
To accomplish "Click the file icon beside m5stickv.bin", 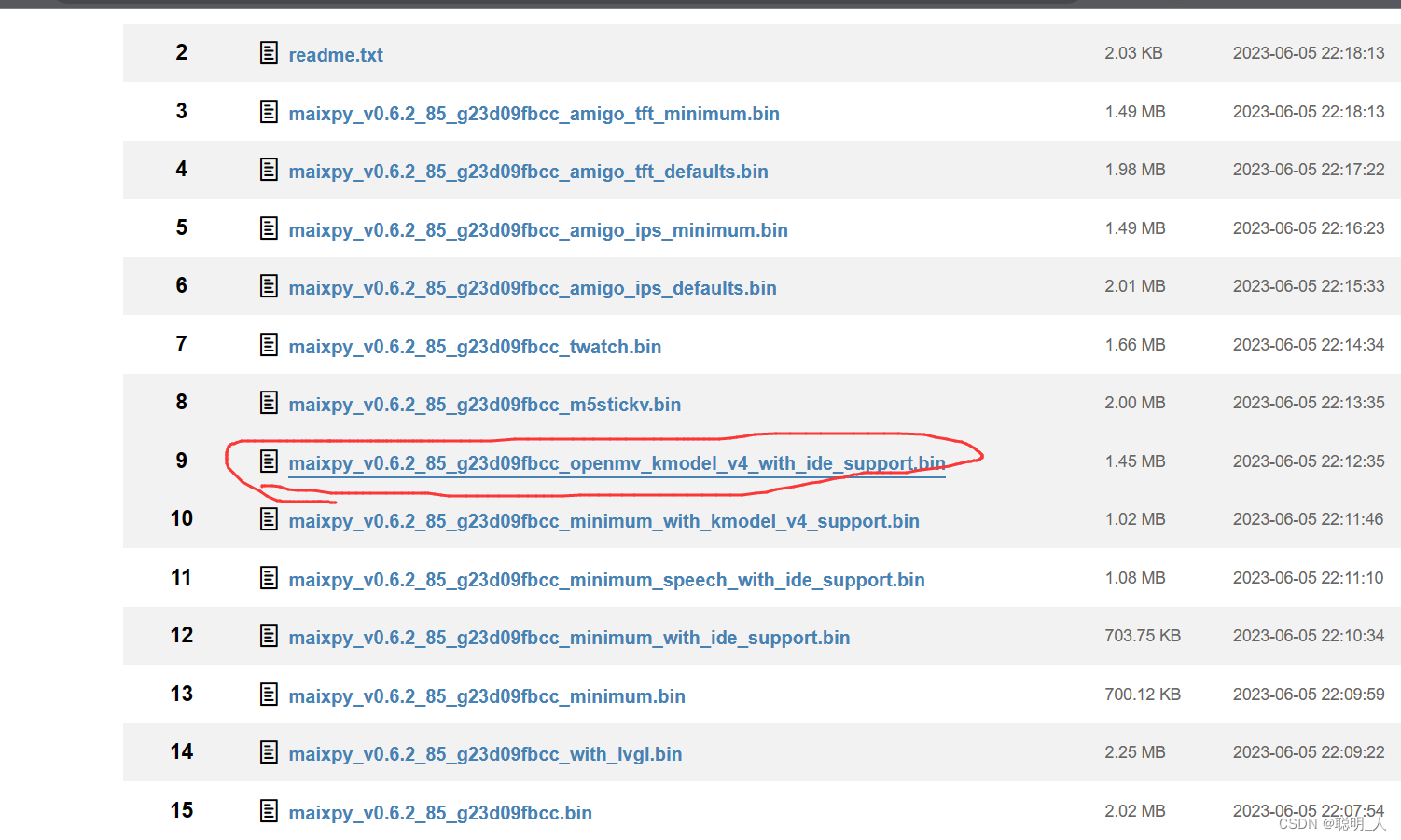I will pos(269,403).
